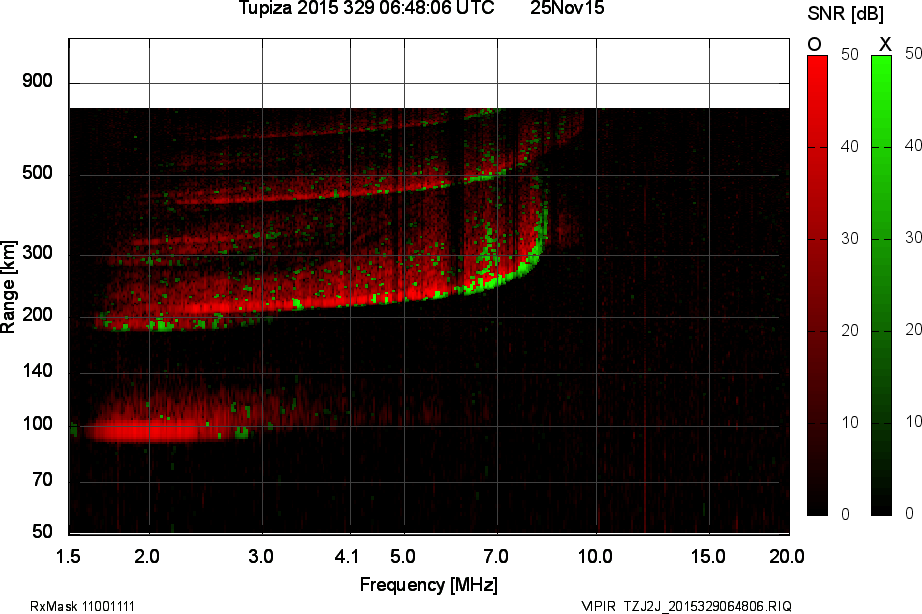Click the '500' range tick label
The image size is (922, 614).
[x=37, y=173]
